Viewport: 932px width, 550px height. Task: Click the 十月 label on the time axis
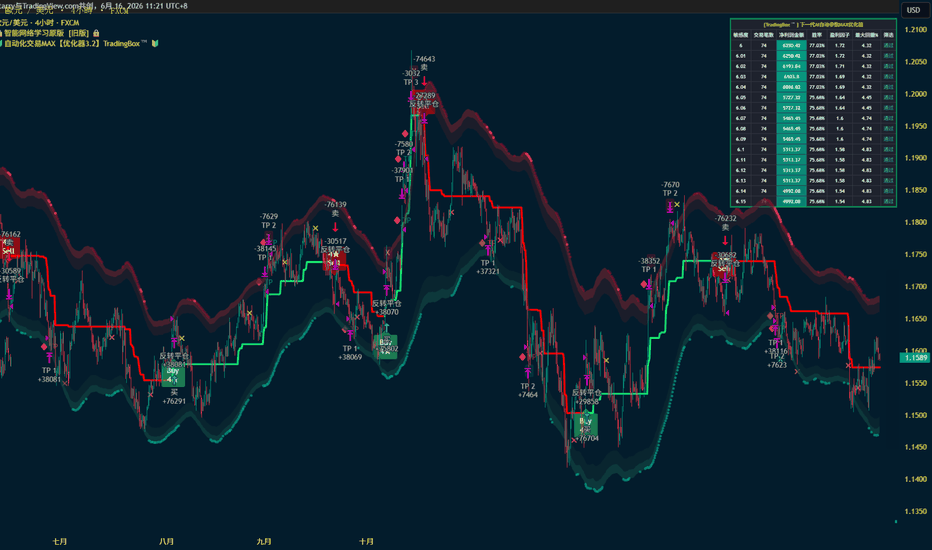coord(366,541)
